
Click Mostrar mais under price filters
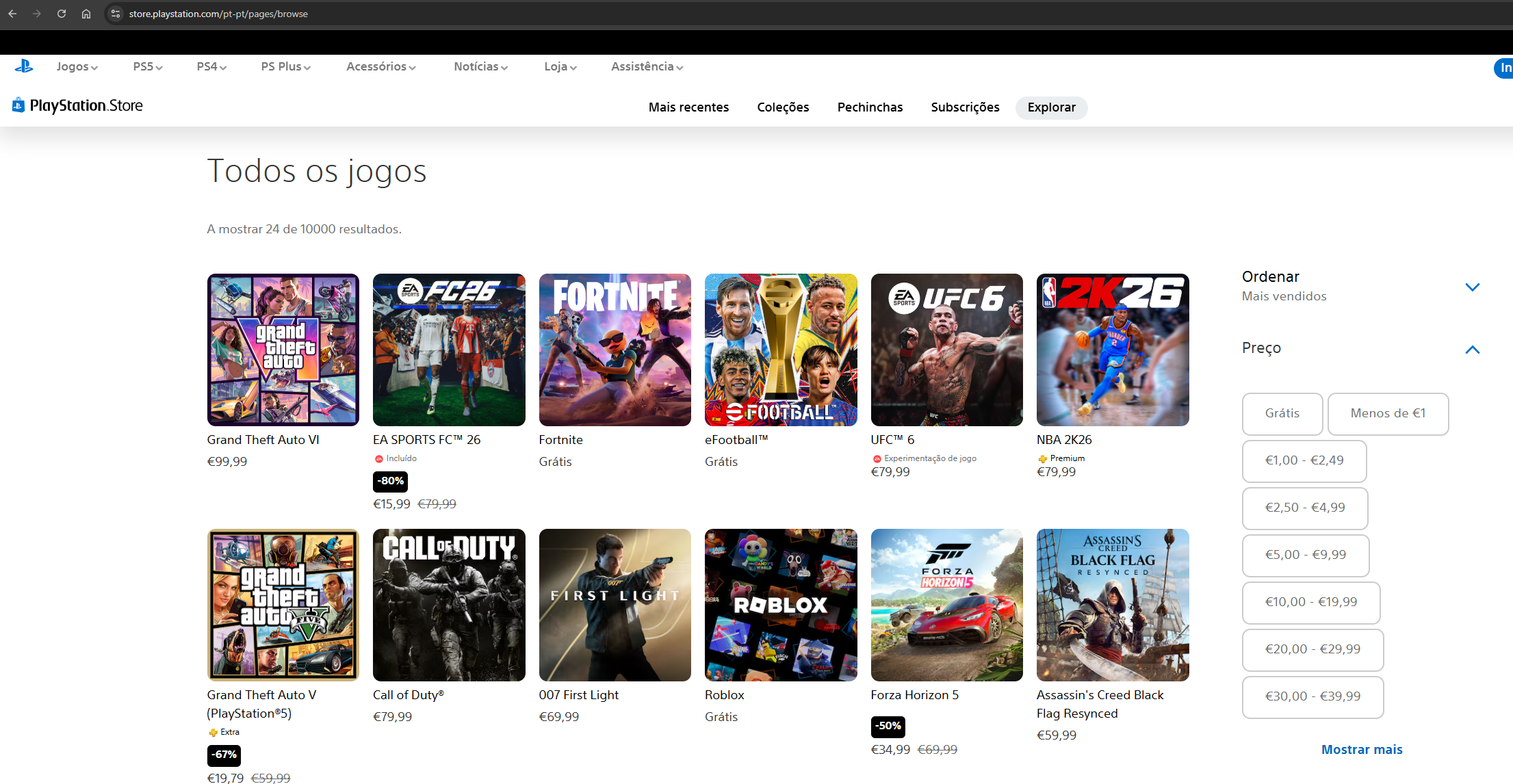[1362, 749]
